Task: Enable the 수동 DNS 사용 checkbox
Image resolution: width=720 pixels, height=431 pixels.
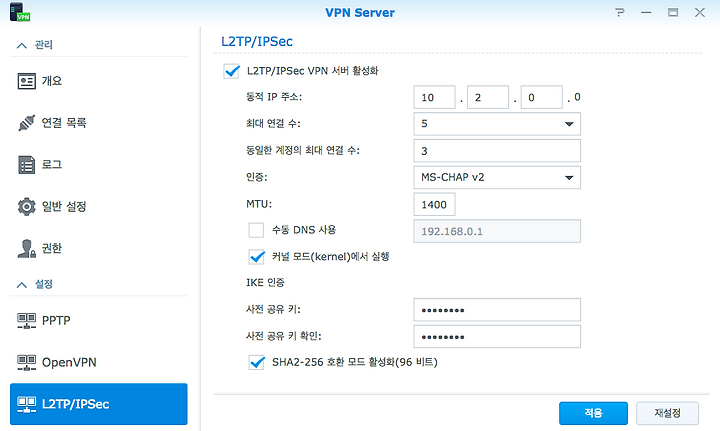Action: point(256,230)
